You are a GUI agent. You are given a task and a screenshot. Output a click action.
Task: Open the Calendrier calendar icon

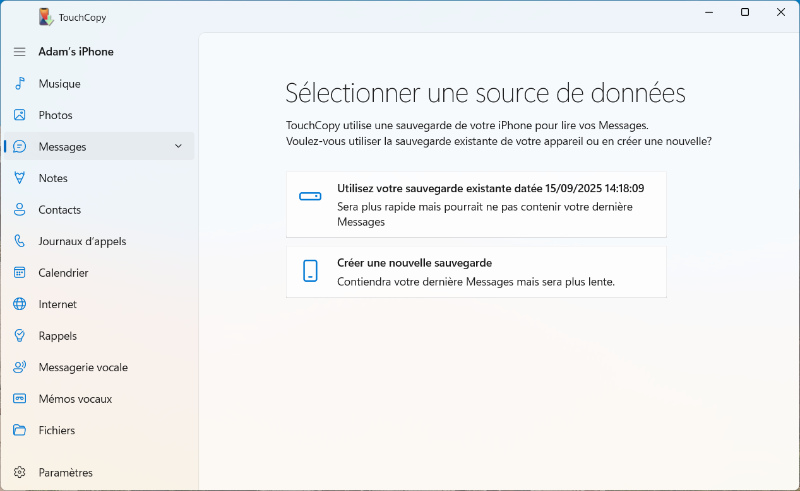pyautogui.click(x=19, y=273)
